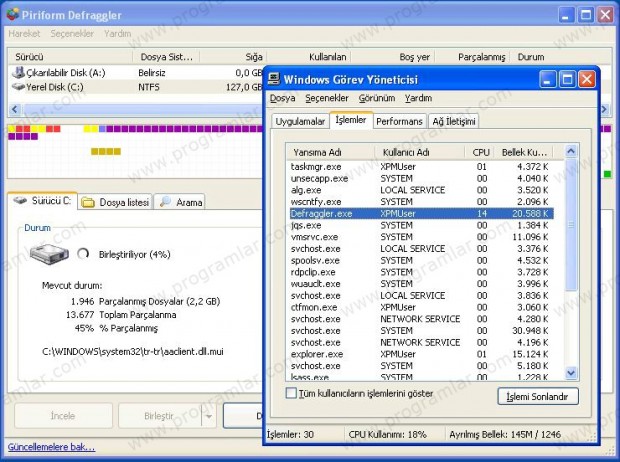Select alg.exe process row
Screen dimensions: 620x462
coord(421,190)
